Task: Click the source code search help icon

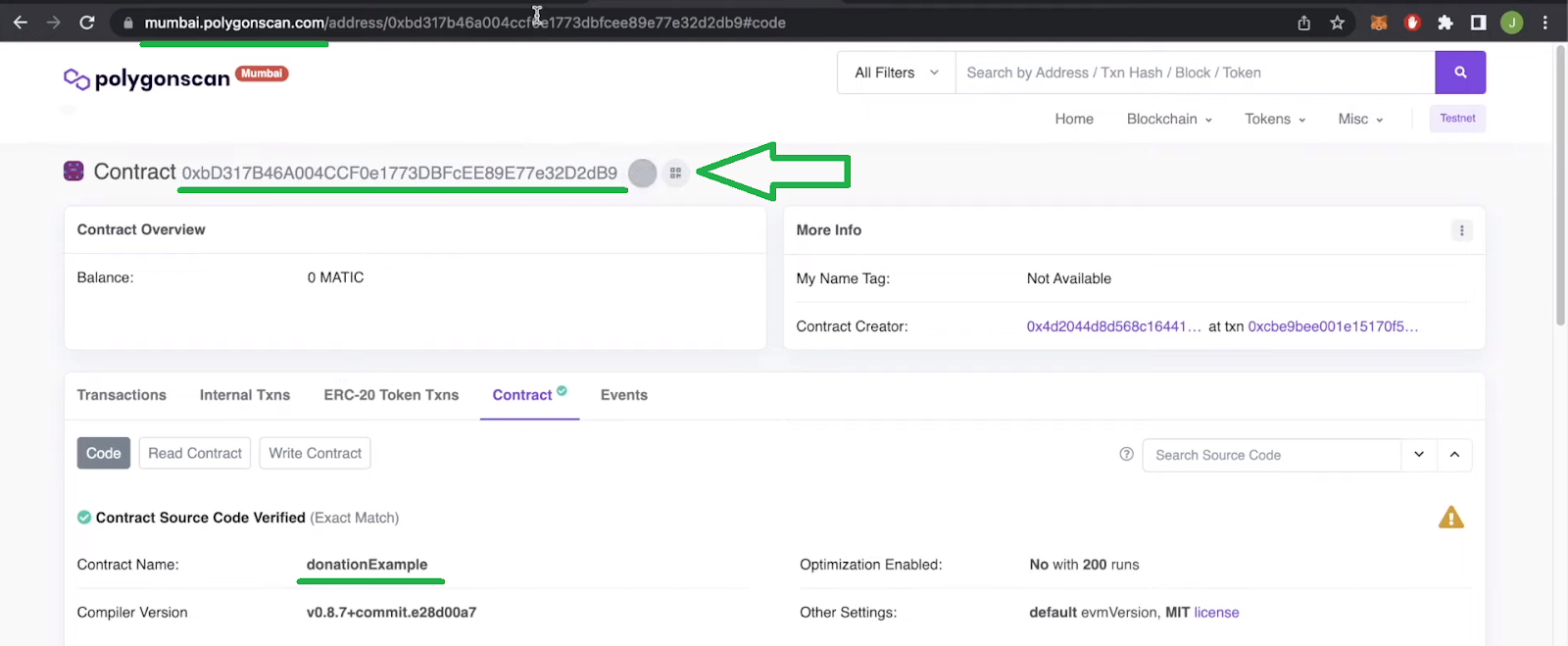Action: [1126, 454]
